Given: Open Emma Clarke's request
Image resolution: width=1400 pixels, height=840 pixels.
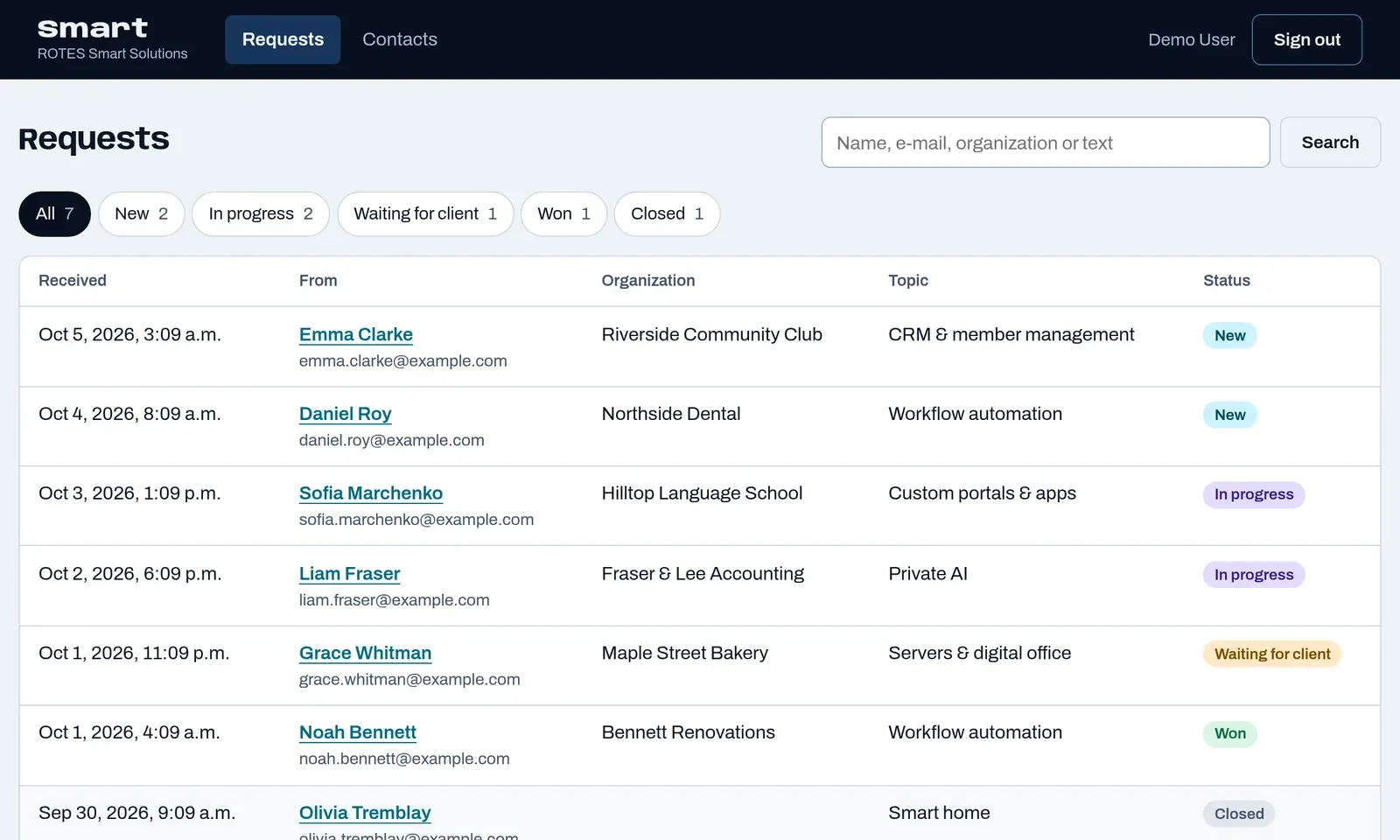Looking at the screenshot, I should coord(355,334).
